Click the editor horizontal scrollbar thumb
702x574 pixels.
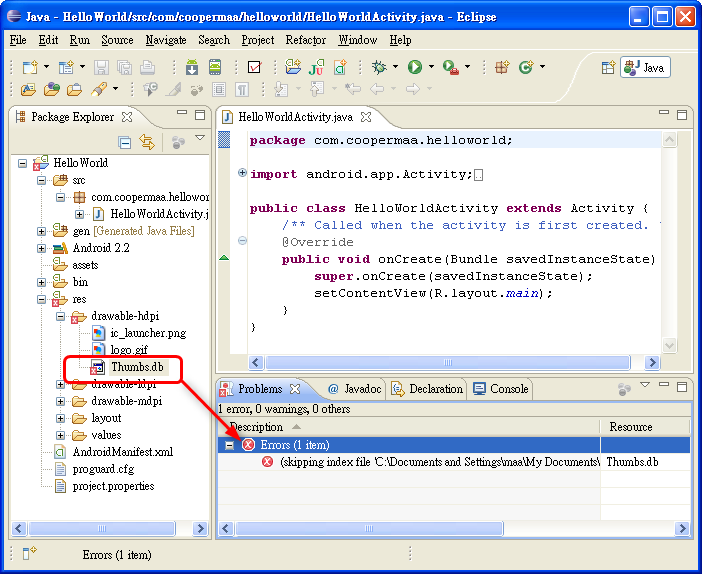pos(448,363)
